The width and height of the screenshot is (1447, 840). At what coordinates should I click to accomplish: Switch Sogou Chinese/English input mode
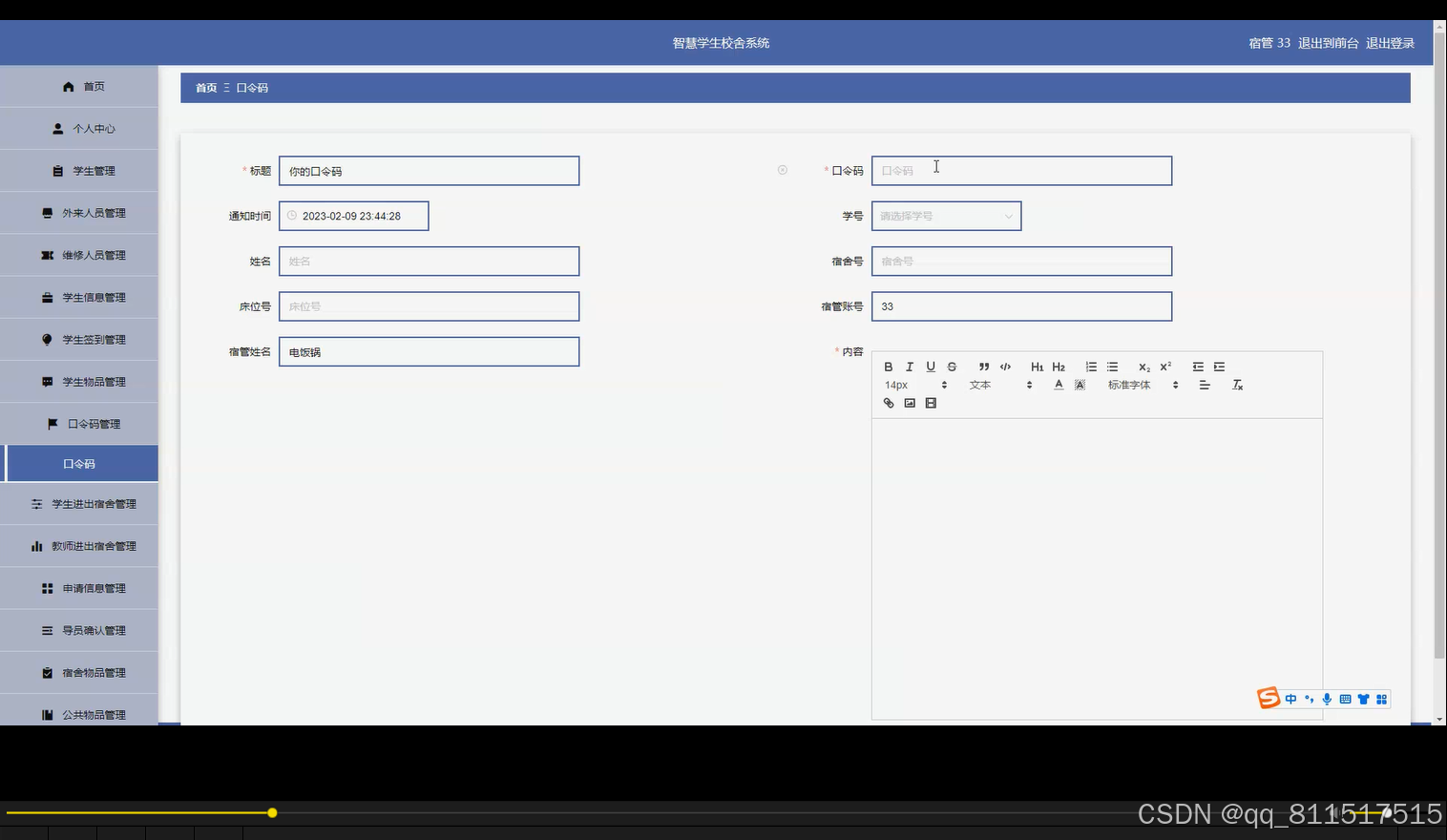click(x=1290, y=699)
